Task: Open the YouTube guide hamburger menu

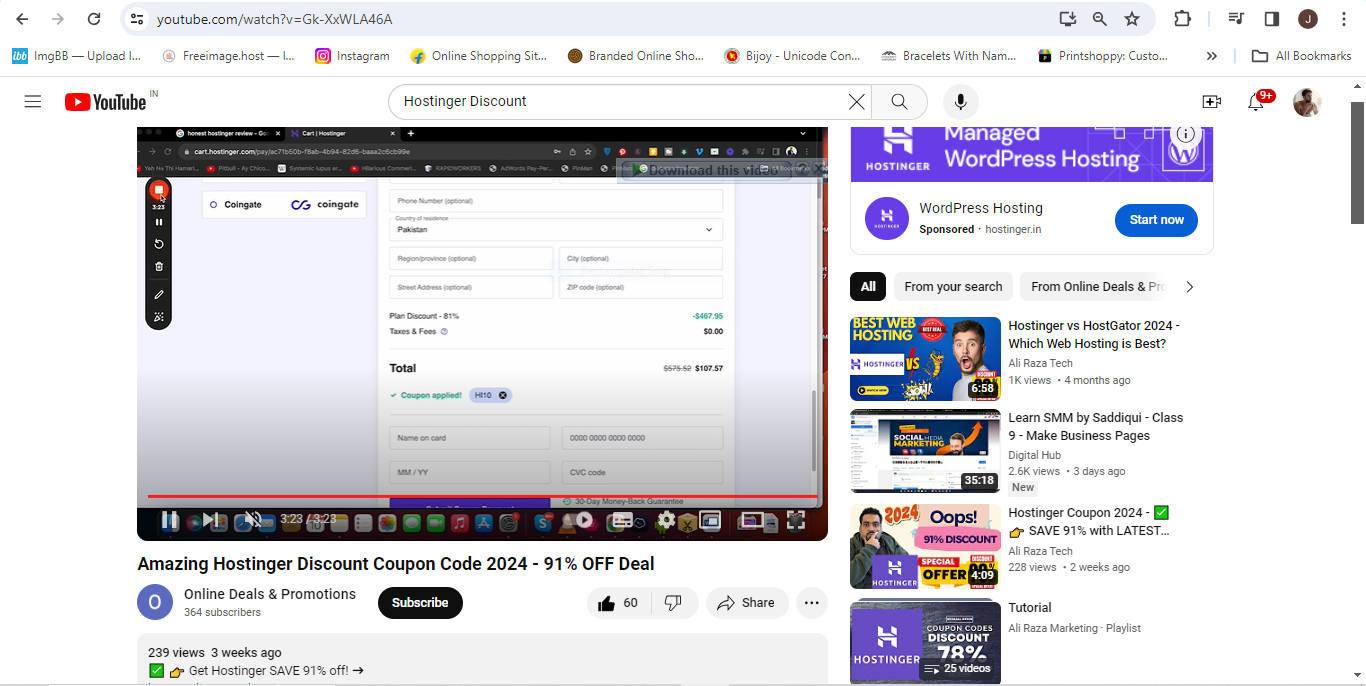Action: coord(33,101)
